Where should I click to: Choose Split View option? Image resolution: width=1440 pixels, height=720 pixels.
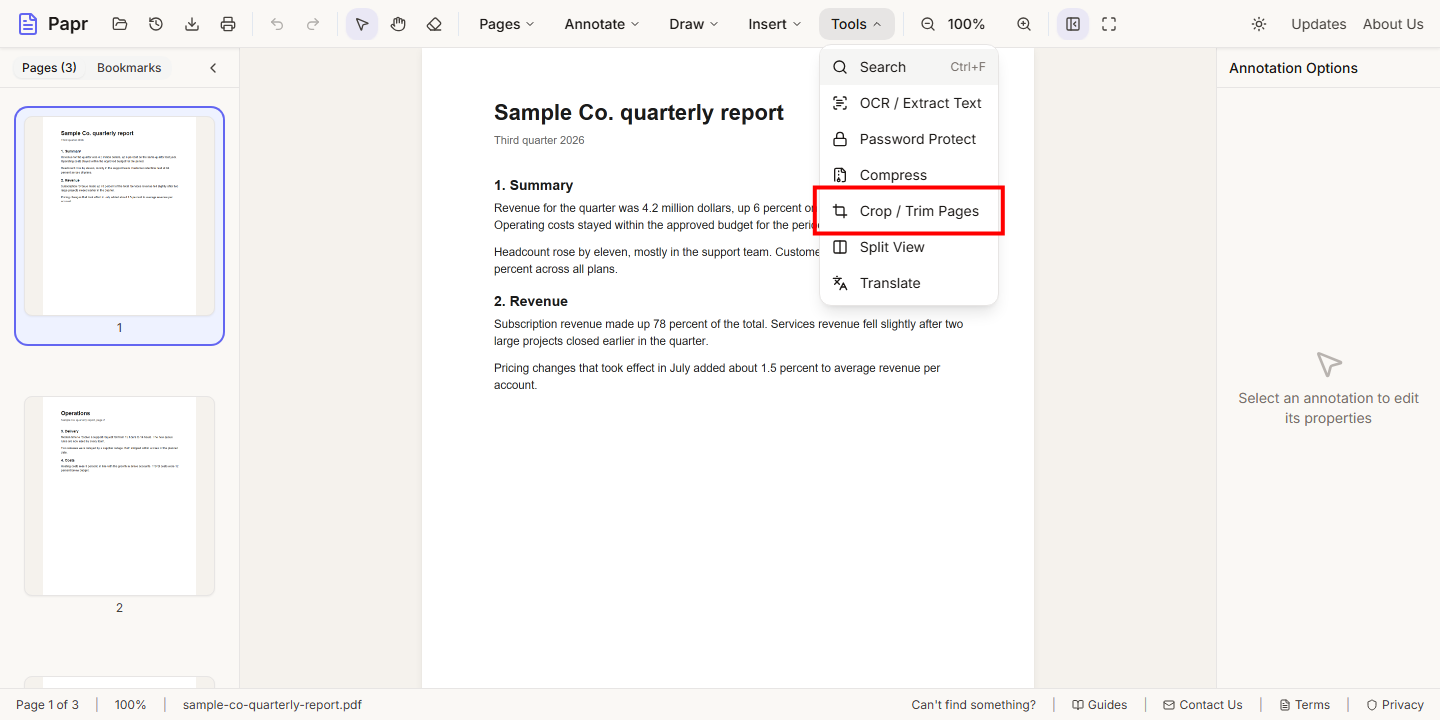pyautogui.click(x=909, y=247)
